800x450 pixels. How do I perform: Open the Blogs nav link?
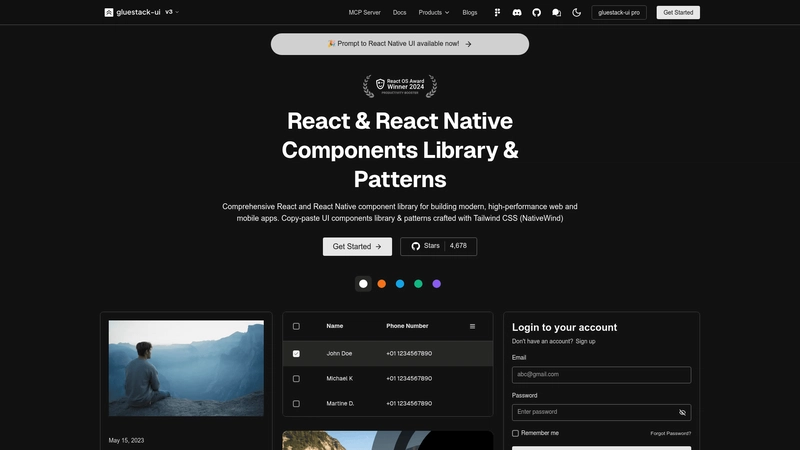pos(470,12)
